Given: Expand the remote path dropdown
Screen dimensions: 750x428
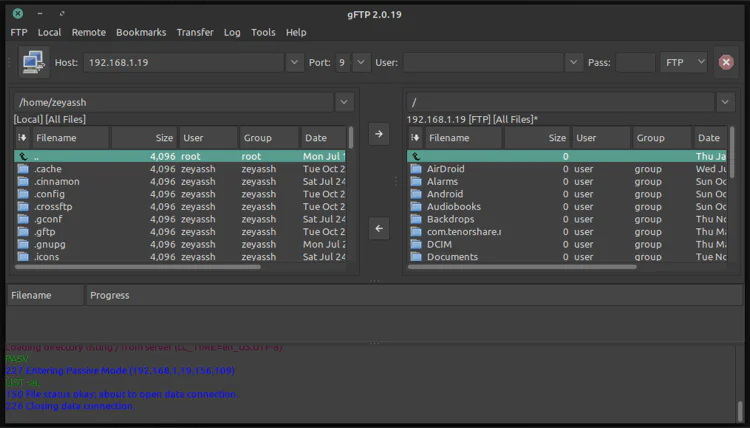Looking at the screenshot, I should click(726, 102).
